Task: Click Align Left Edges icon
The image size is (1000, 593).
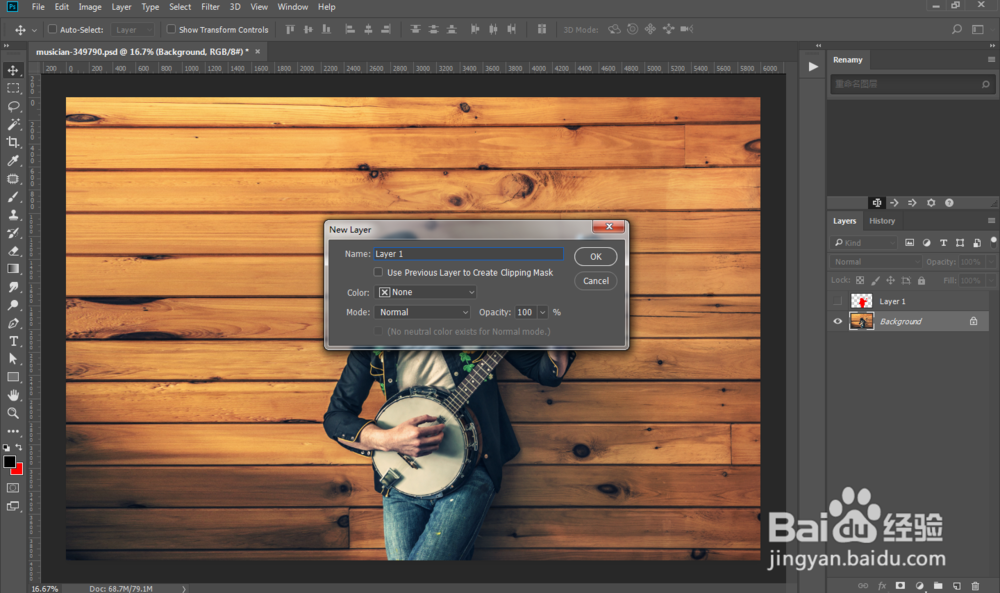Action: tap(349, 29)
